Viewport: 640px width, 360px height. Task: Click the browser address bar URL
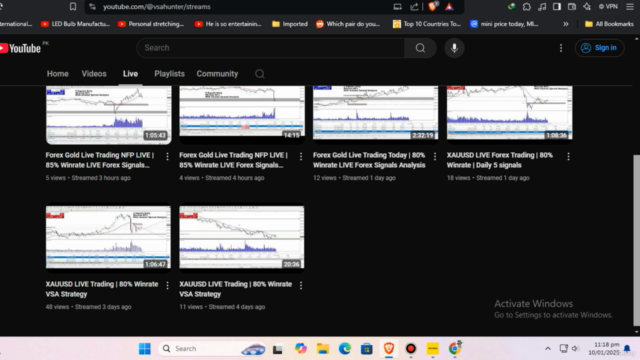(157, 7)
